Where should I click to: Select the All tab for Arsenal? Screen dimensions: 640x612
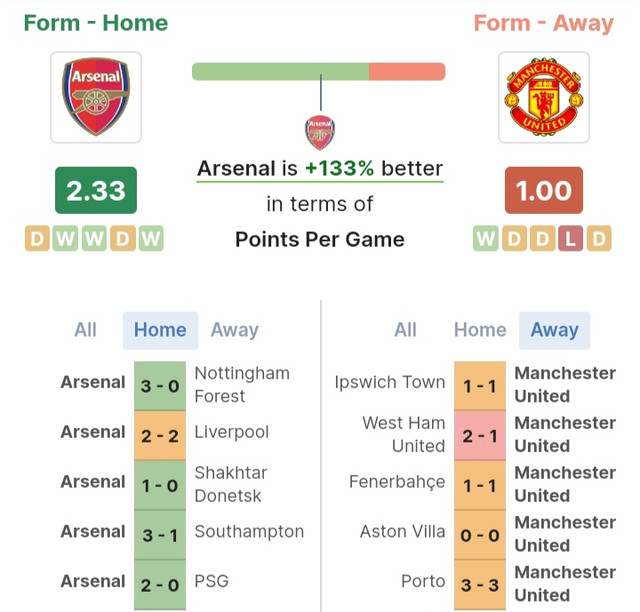[85, 330]
